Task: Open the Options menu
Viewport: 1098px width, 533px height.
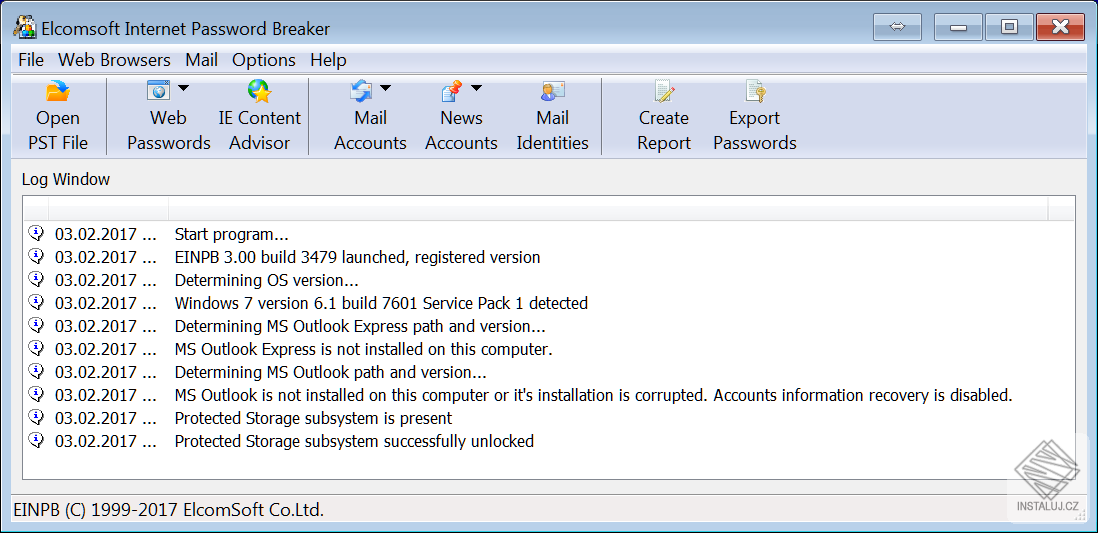Action: tap(264, 60)
